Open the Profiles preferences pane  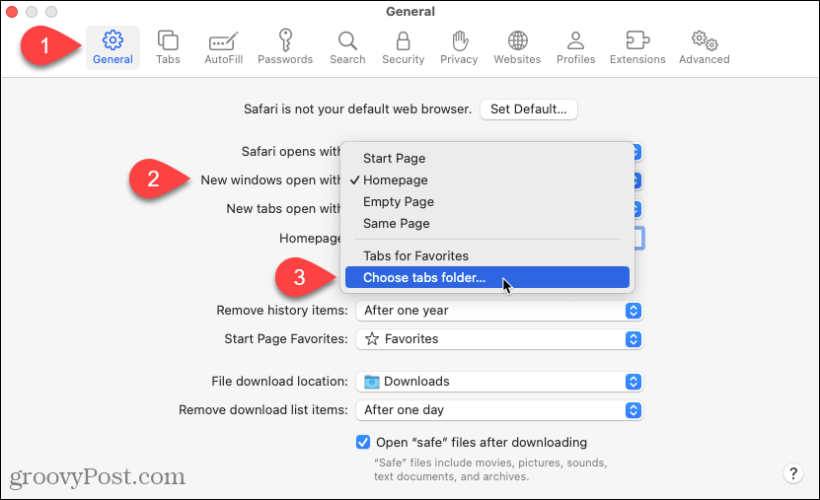tap(575, 48)
